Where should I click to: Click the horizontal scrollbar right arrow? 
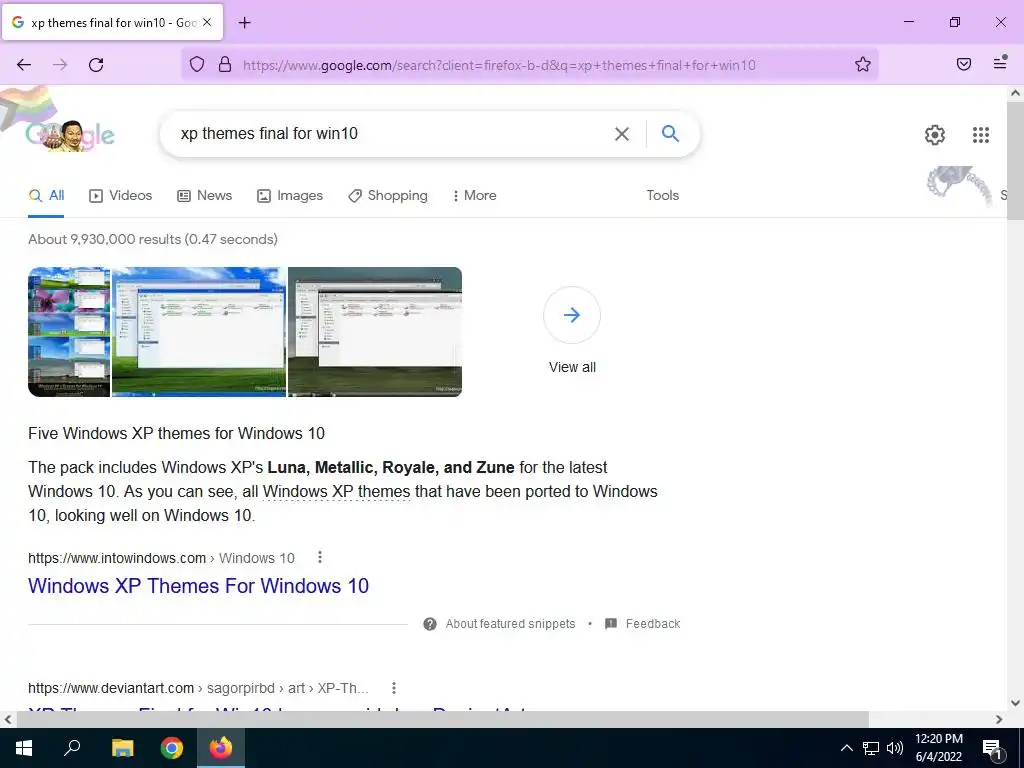click(x=999, y=720)
